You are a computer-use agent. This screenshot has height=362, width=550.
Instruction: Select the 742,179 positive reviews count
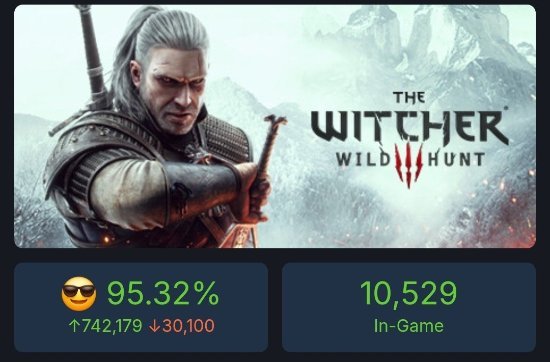click(x=111, y=326)
